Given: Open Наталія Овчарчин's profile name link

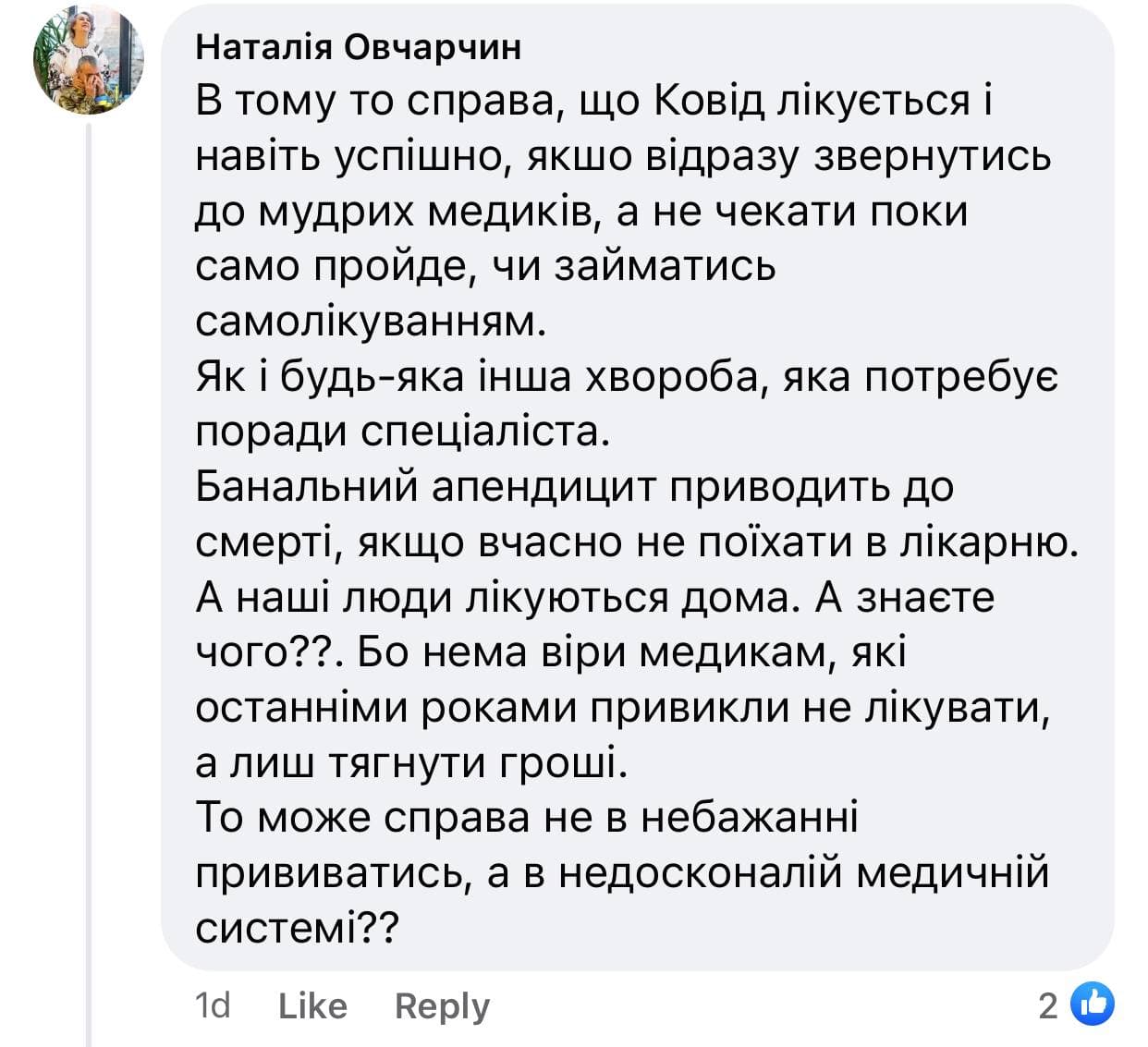Looking at the screenshot, I should [359, 47].
